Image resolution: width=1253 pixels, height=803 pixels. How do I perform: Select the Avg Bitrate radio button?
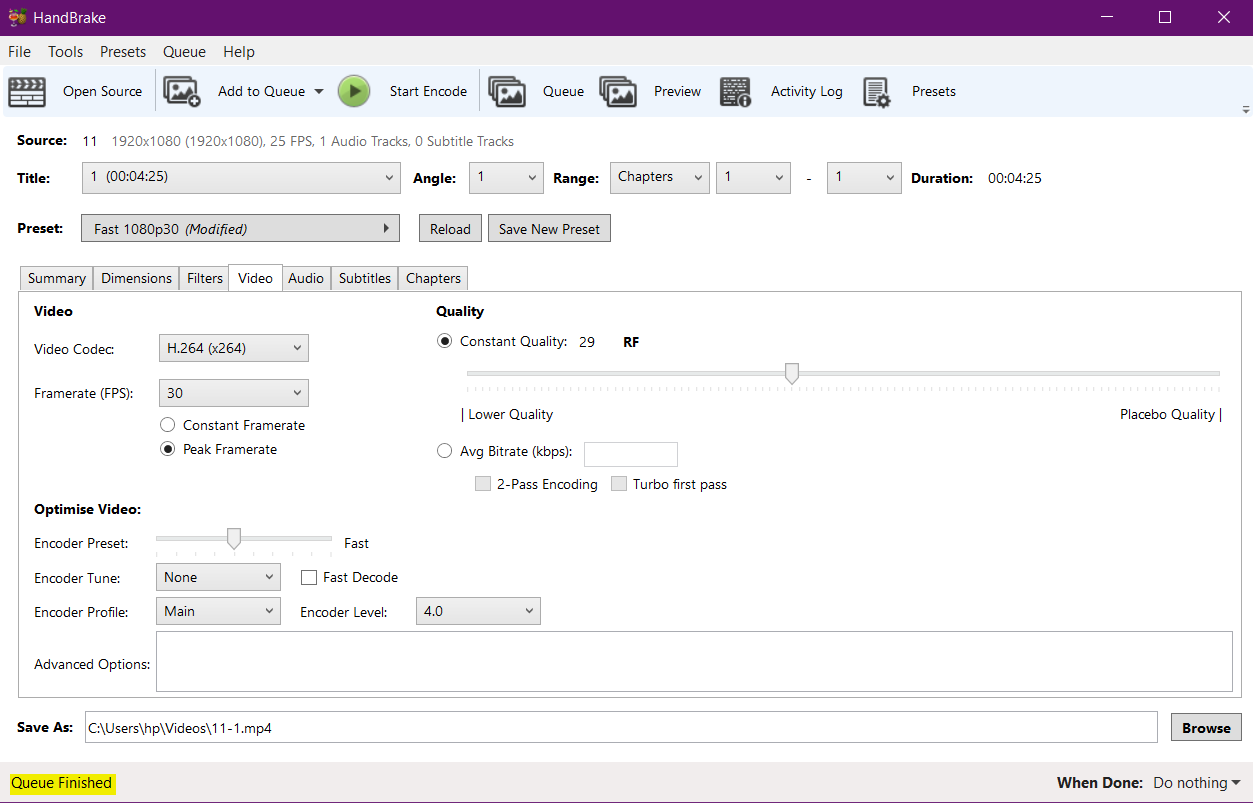click(x=445, y=451)
